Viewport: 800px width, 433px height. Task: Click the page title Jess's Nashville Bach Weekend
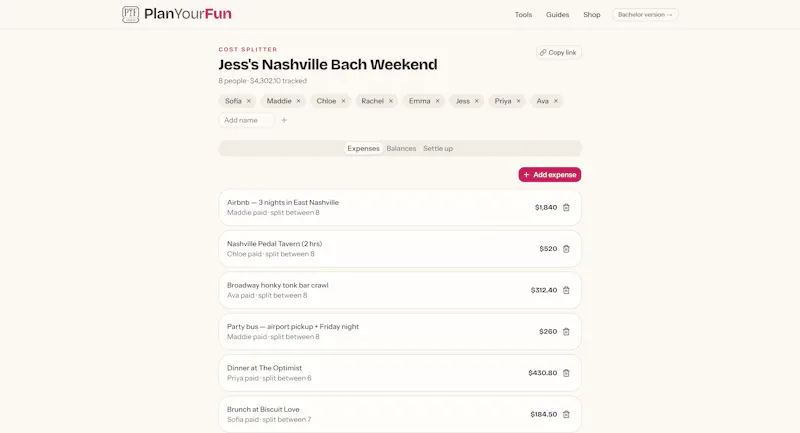tap(328, 65)
